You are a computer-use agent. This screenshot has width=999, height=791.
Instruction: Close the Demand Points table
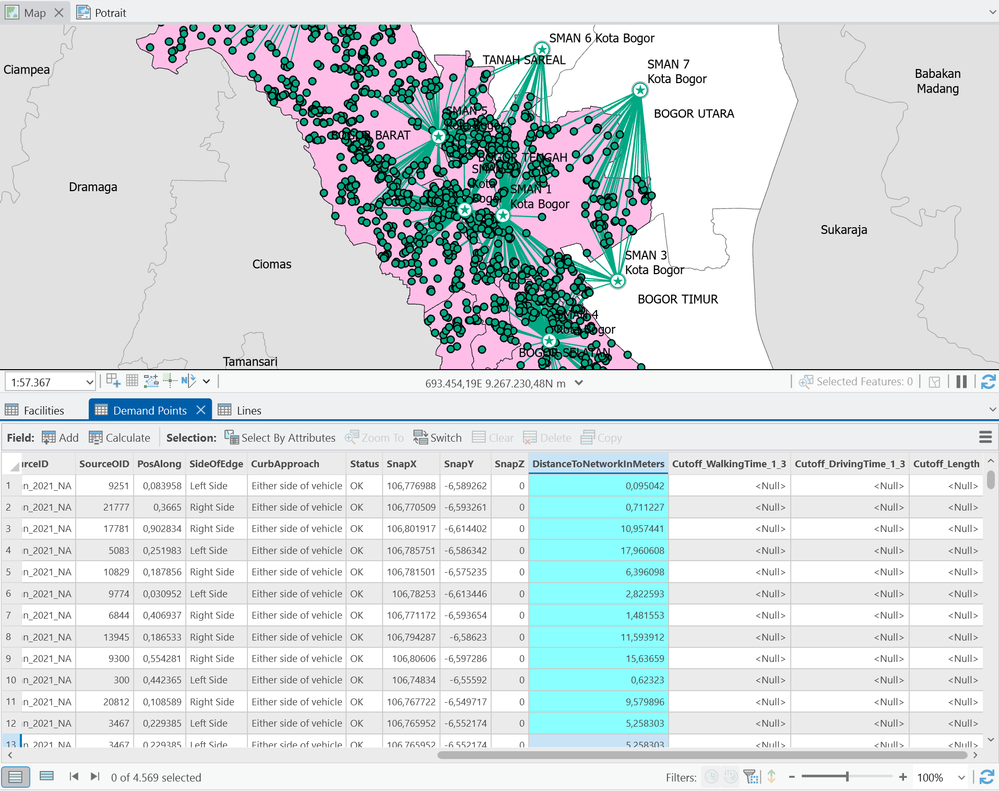(x=200, y=410)
